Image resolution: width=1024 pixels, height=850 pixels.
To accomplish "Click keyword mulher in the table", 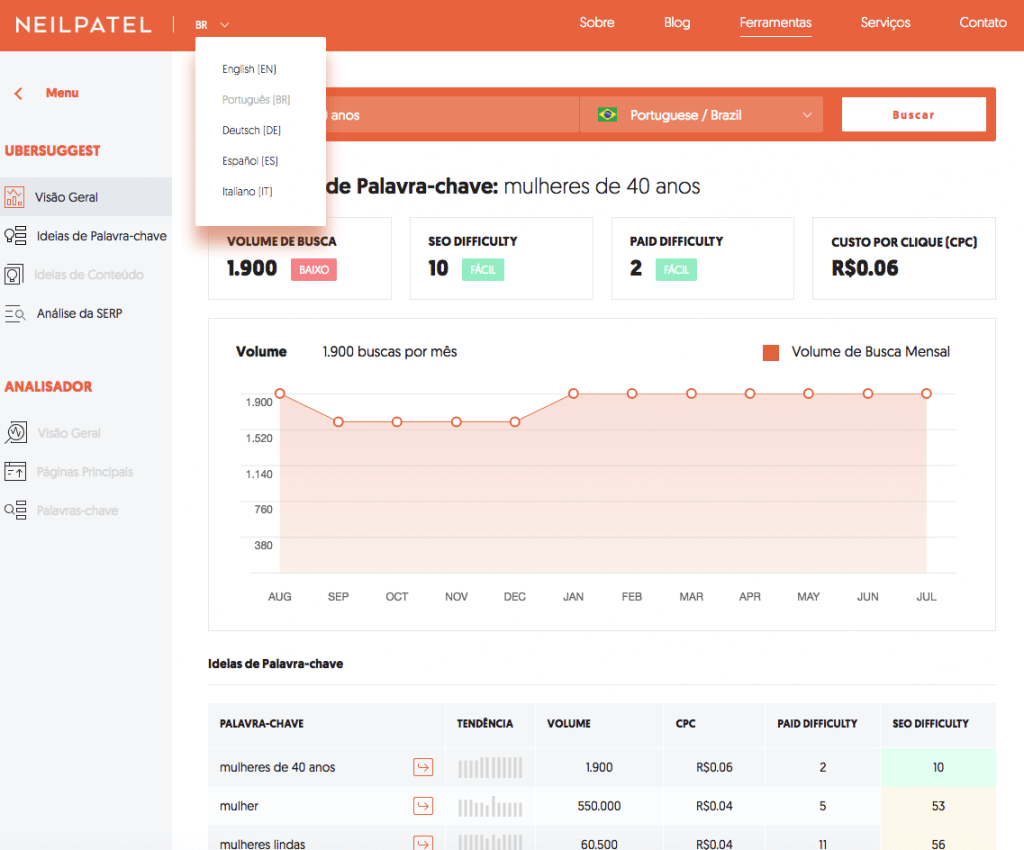I will 239,806.
